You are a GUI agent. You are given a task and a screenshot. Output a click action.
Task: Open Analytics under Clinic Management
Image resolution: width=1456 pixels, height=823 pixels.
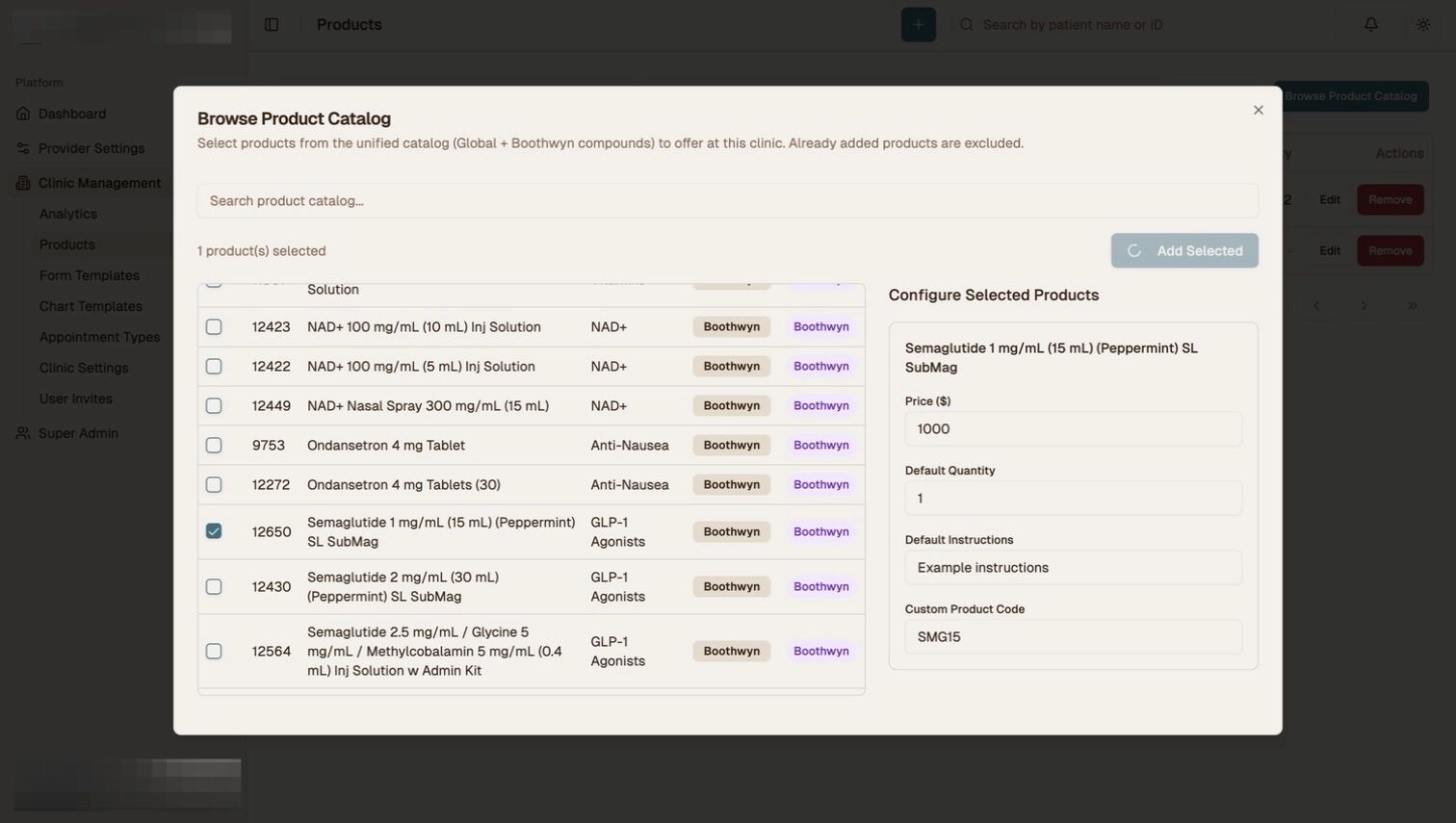point(68,214)
